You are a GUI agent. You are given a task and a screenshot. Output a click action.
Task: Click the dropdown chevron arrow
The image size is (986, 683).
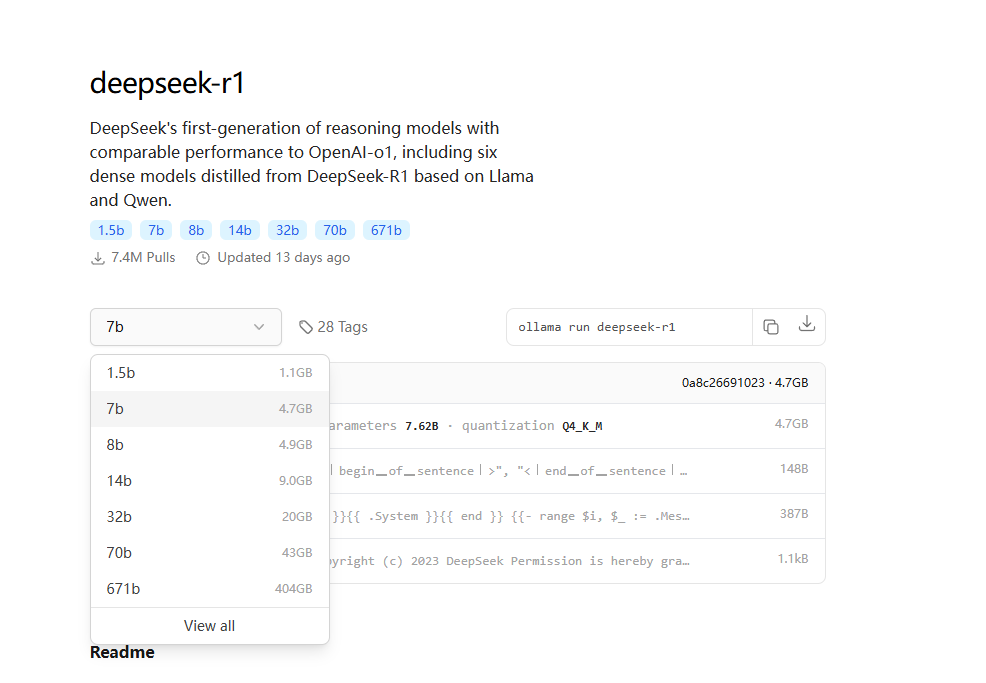[x=259, y=327]
